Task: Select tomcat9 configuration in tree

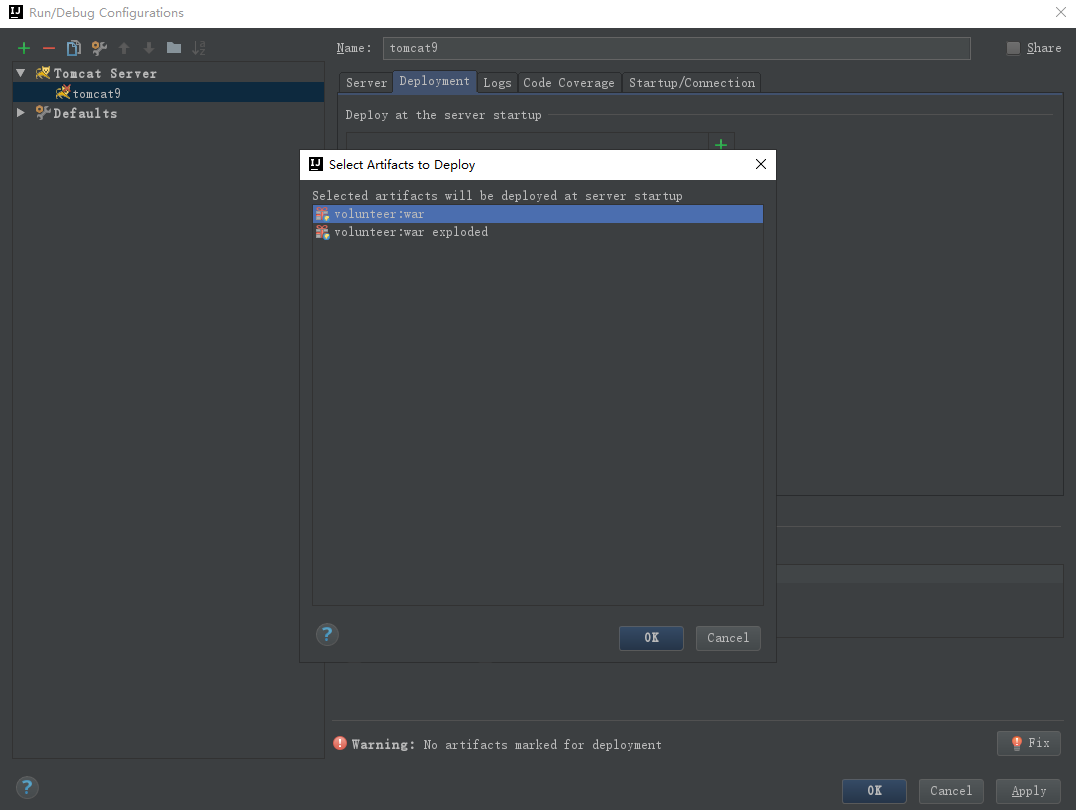Action: pos(168,93)
